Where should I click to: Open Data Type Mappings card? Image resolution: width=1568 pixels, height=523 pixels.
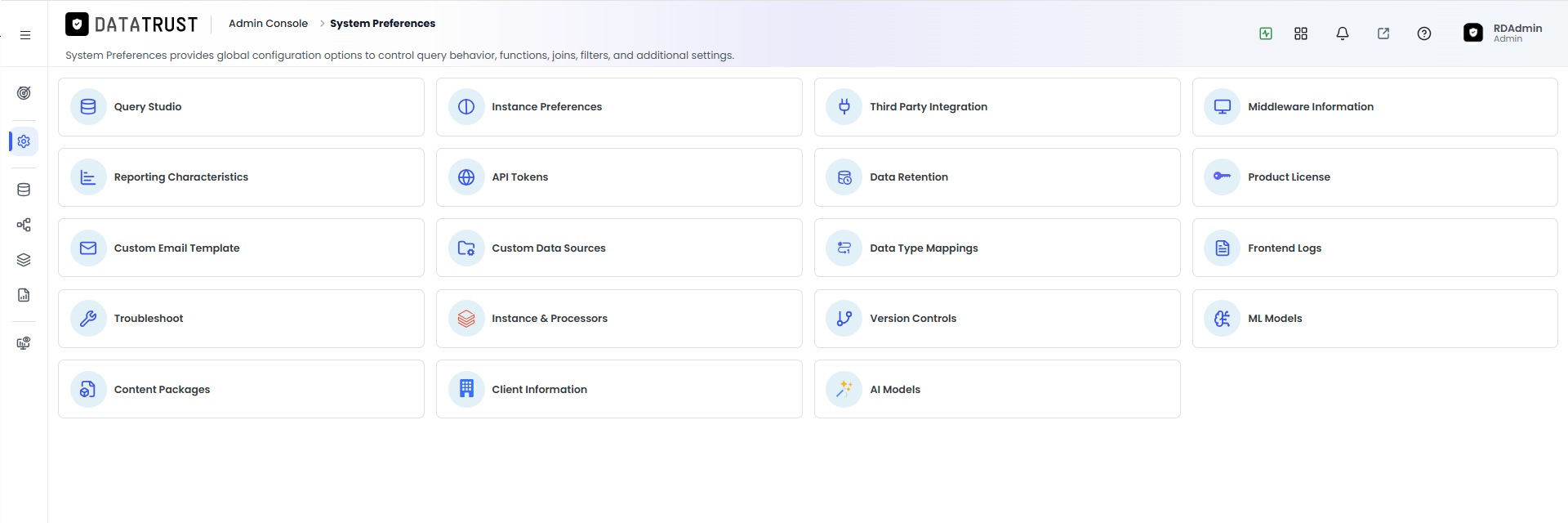(x=997, y=248)
